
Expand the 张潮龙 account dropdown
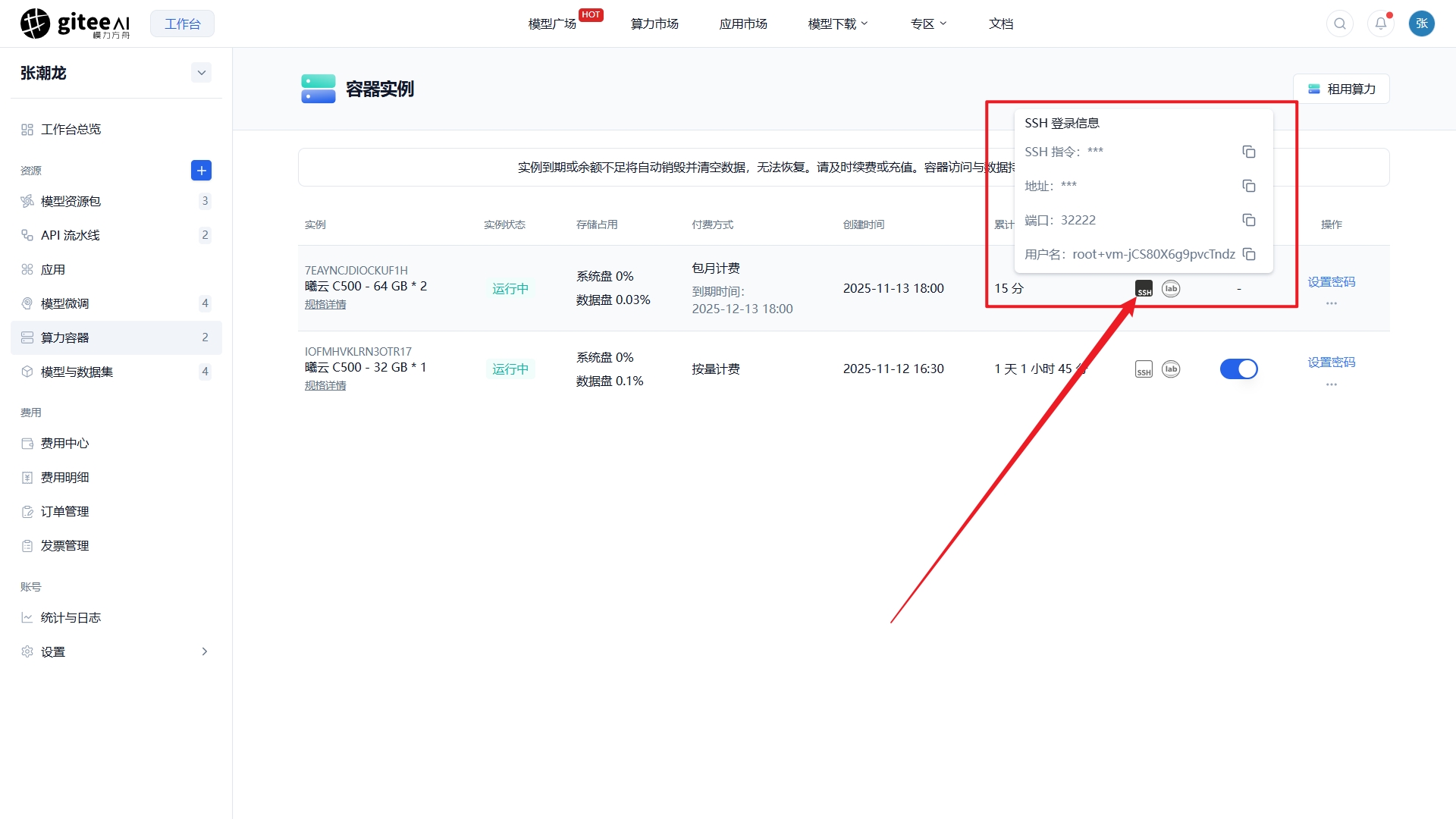[x=201, y=73]
